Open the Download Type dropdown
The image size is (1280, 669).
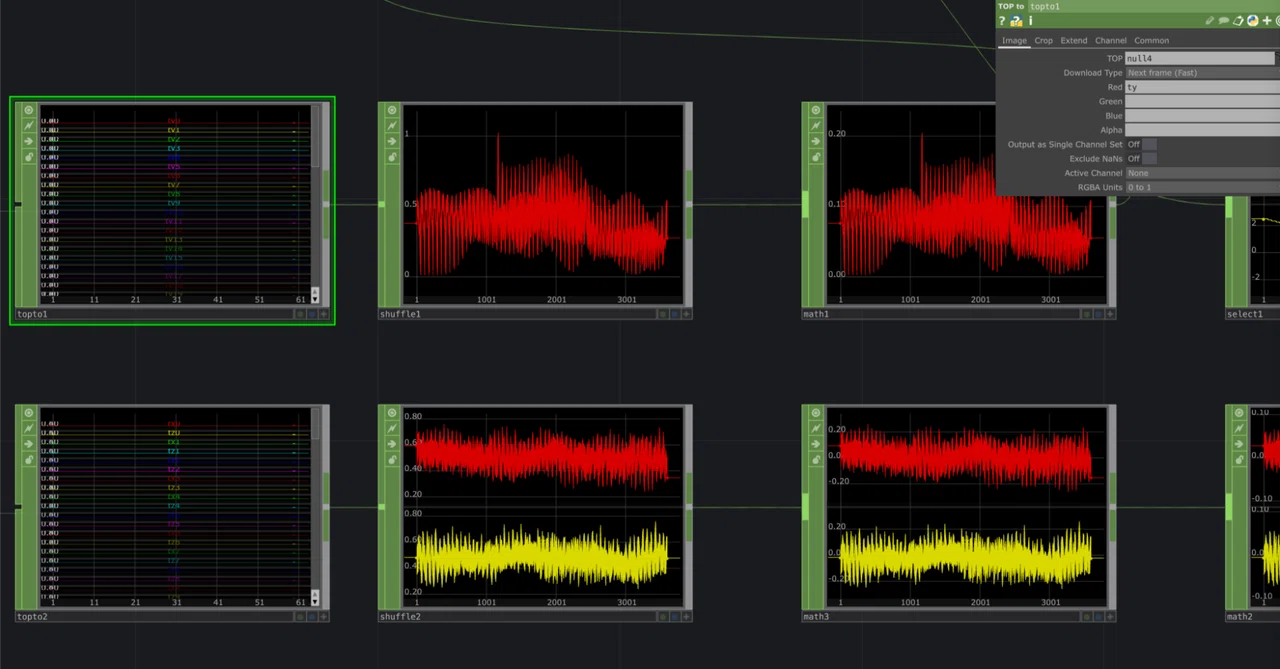point(1201,73)
